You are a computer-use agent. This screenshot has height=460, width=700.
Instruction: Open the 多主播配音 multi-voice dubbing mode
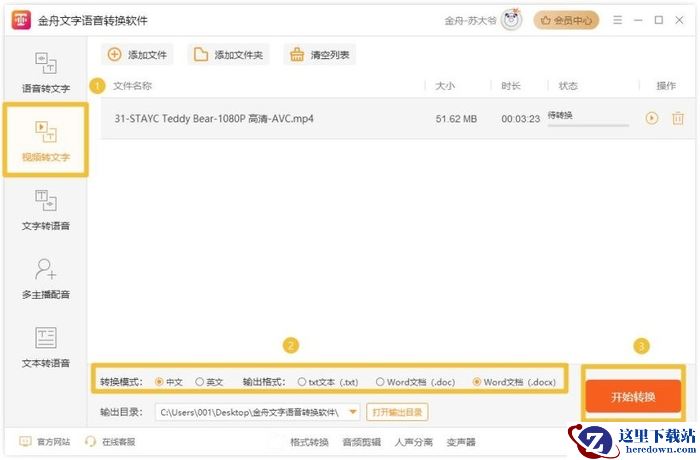click(46, 279)
